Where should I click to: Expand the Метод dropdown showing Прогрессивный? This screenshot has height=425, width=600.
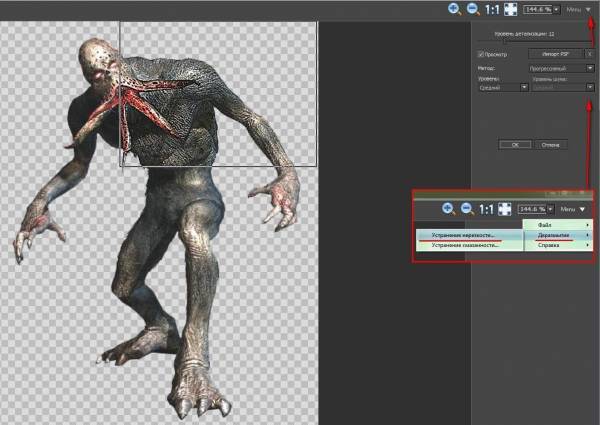(560, 69)
